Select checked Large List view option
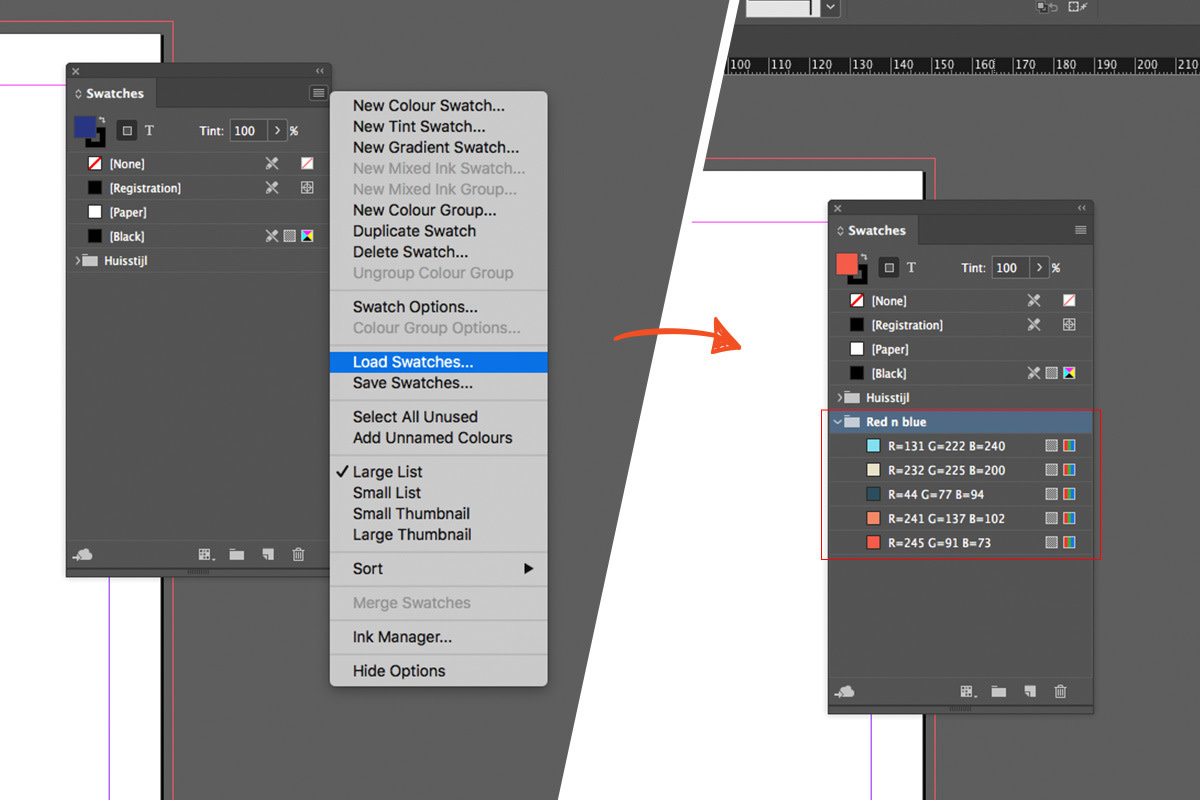This screenshot has height=800, width=1200. click(x=438, y=471)
